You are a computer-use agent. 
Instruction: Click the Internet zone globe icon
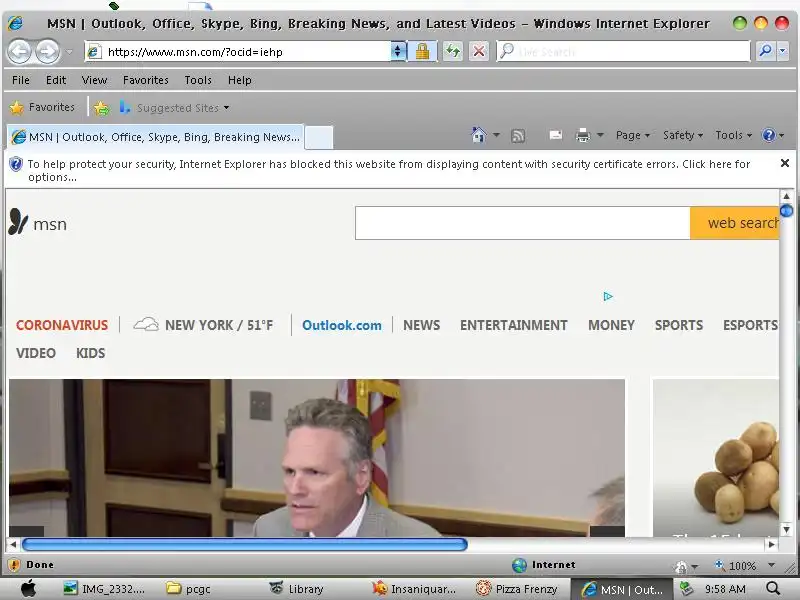[x=519, y=565]
